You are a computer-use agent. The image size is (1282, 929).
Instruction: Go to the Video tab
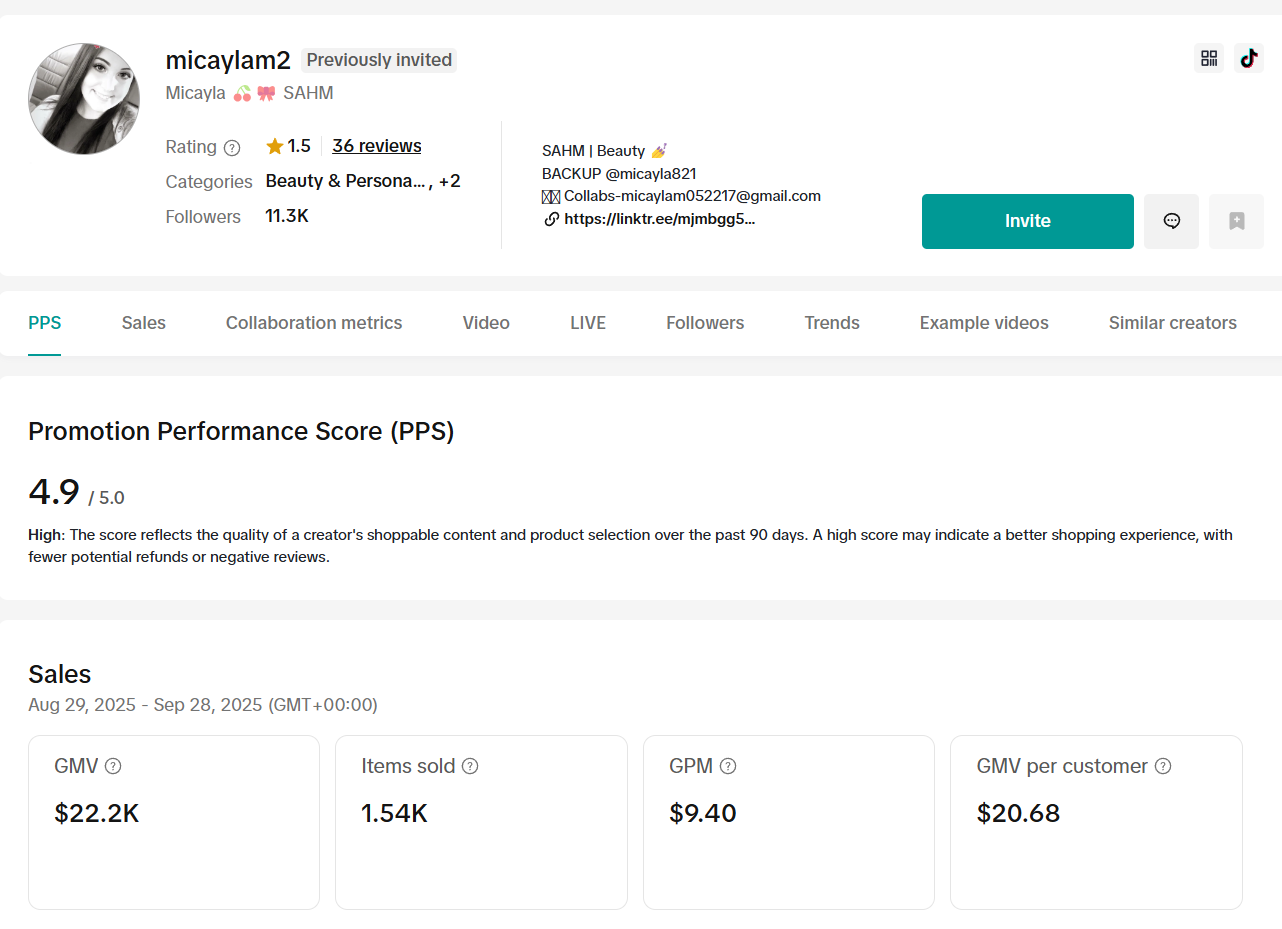pos(486,323)
